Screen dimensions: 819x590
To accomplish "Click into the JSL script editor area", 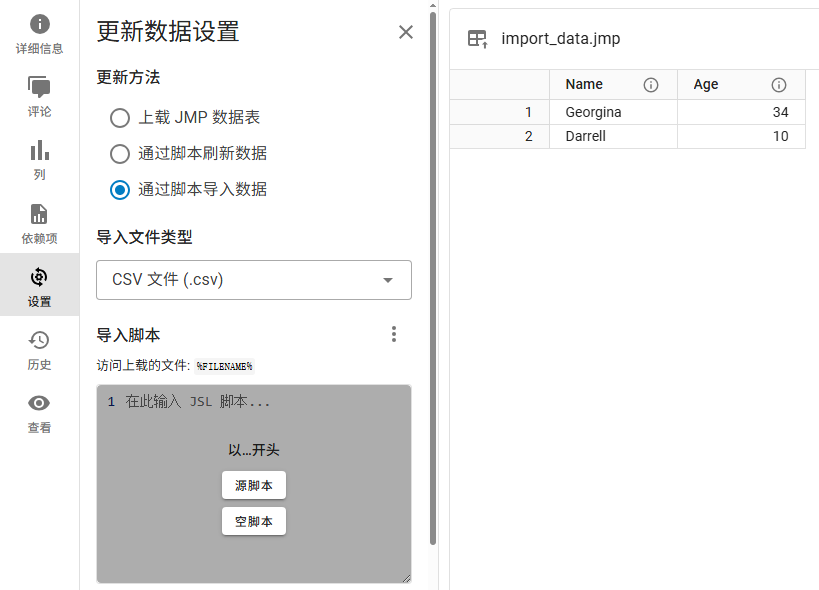I will tap(254, 483).
